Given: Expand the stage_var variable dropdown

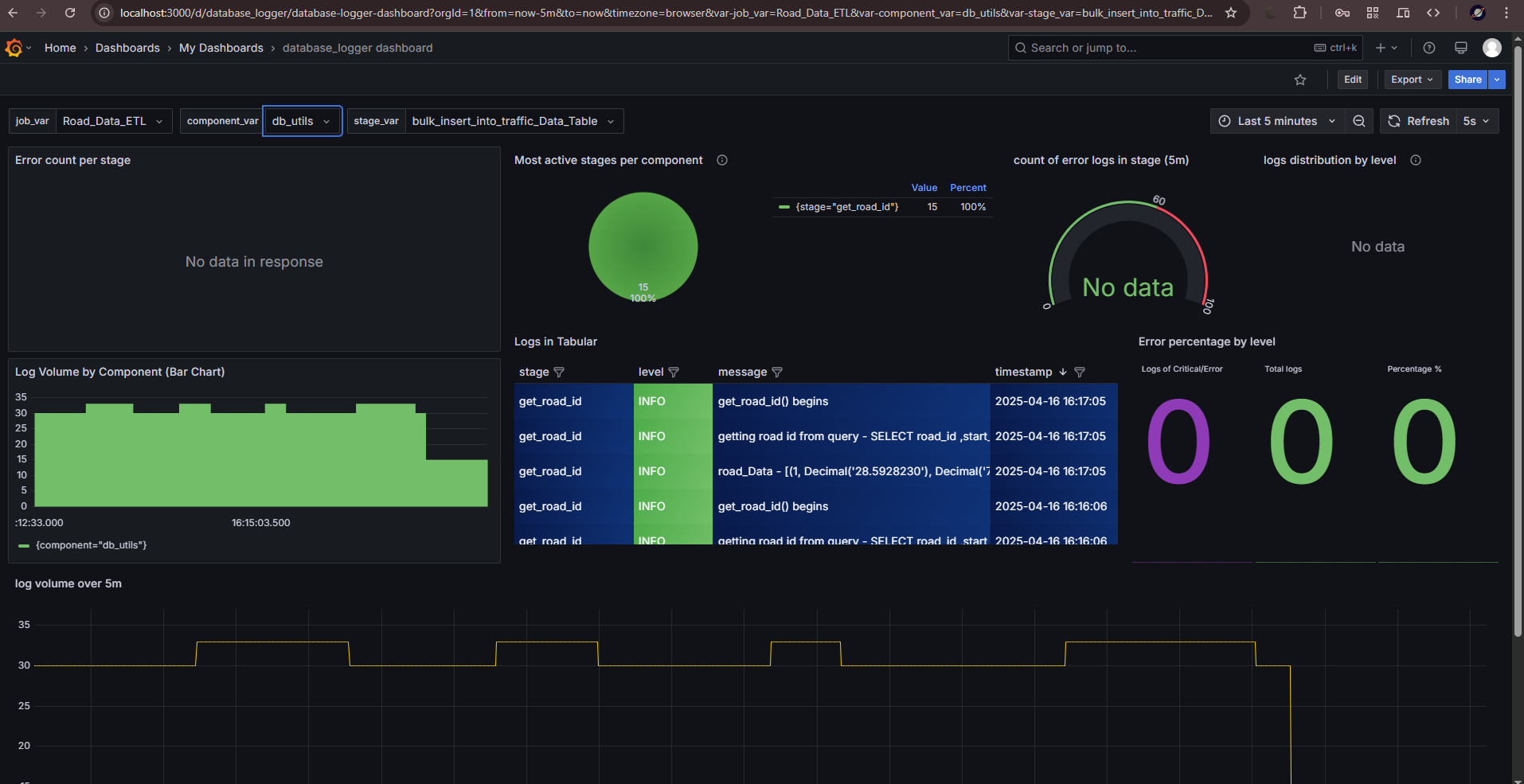Looking at the screenshot, I should 513,121.
